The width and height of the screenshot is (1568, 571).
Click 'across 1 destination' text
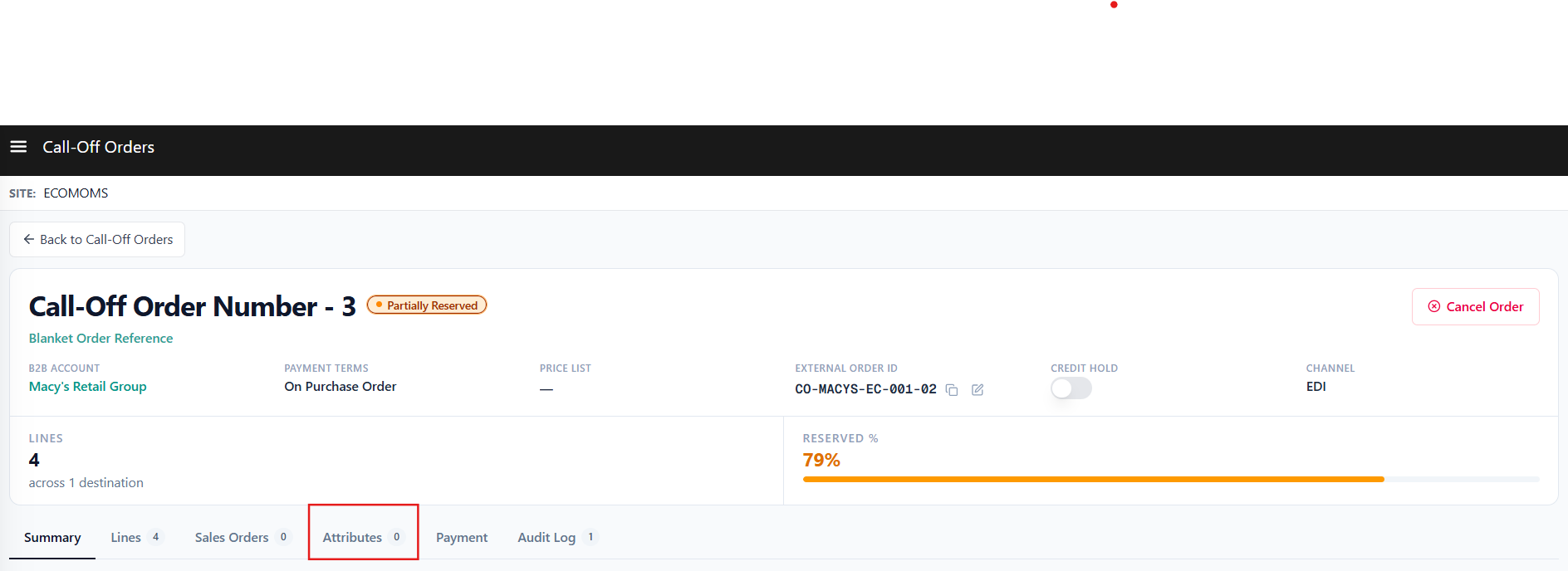[x=86, y=483]
